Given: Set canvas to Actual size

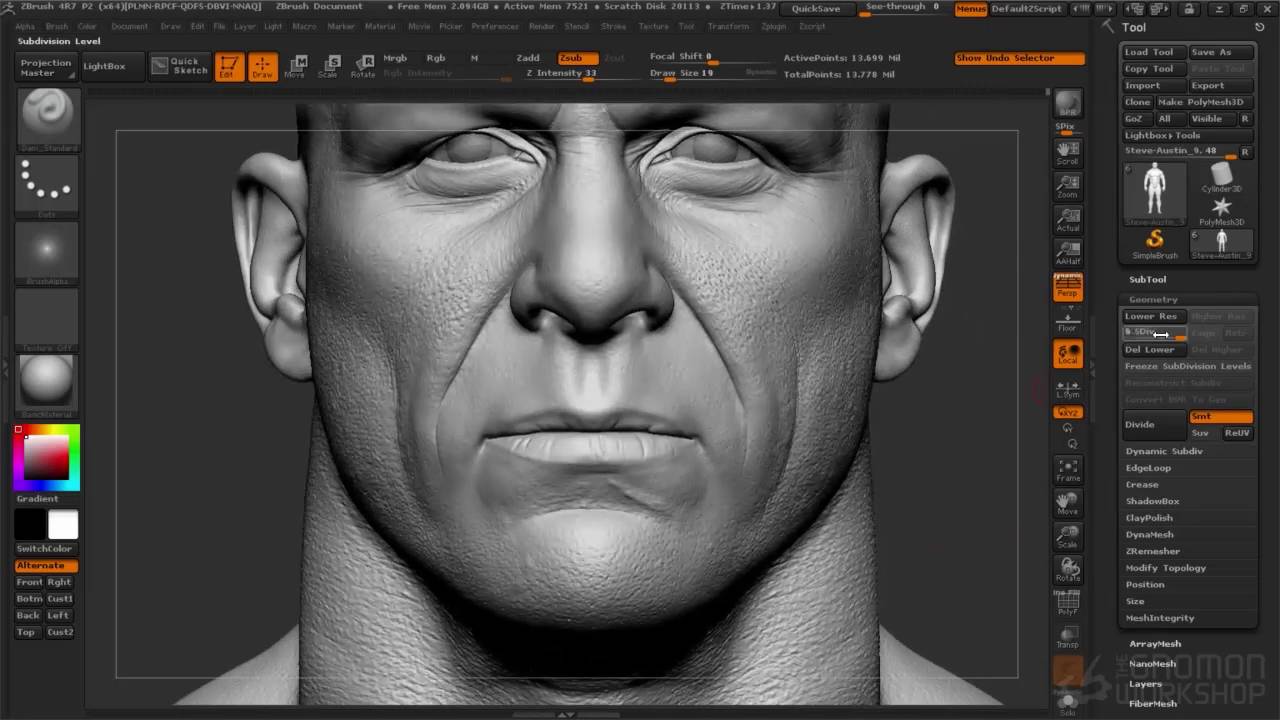Looking at the screenshot, I should pos(1068,219).
